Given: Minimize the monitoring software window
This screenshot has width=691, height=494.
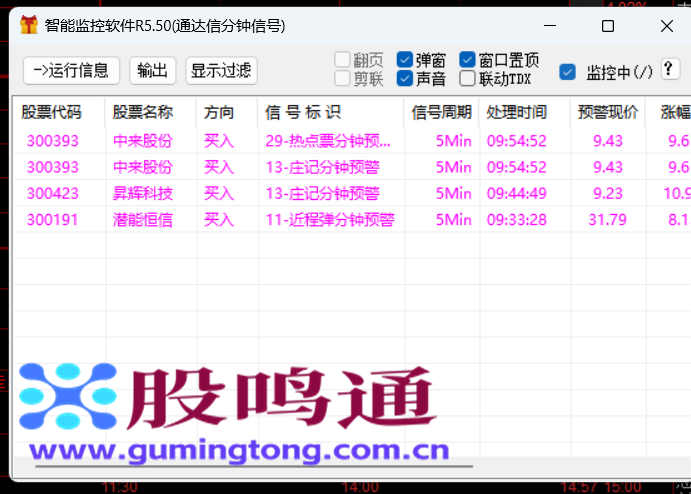Looking at the screenshot, I should pyautogui.click(x=550, y=26).
